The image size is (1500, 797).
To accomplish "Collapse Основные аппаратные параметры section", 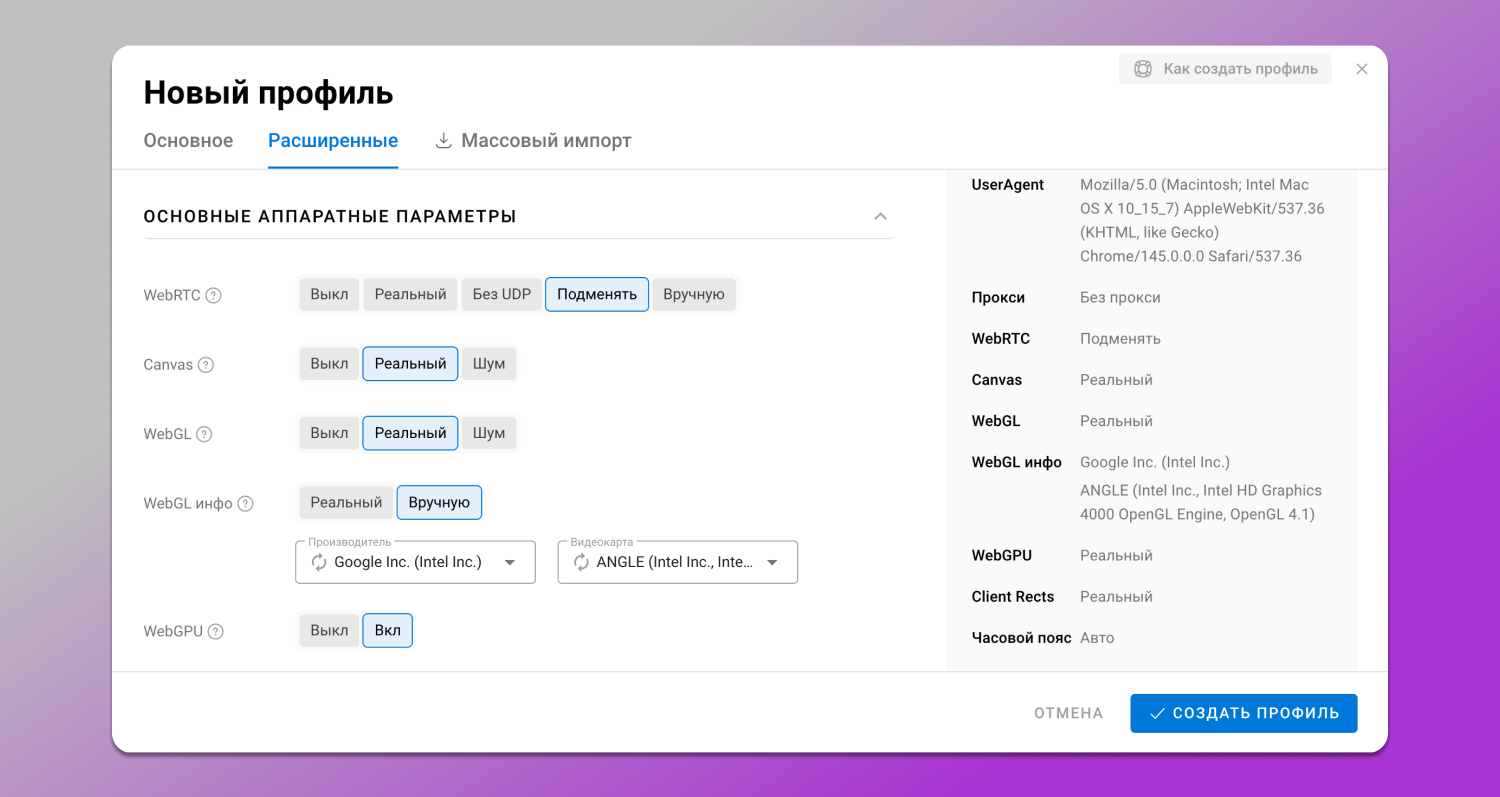I will (880, 216).
